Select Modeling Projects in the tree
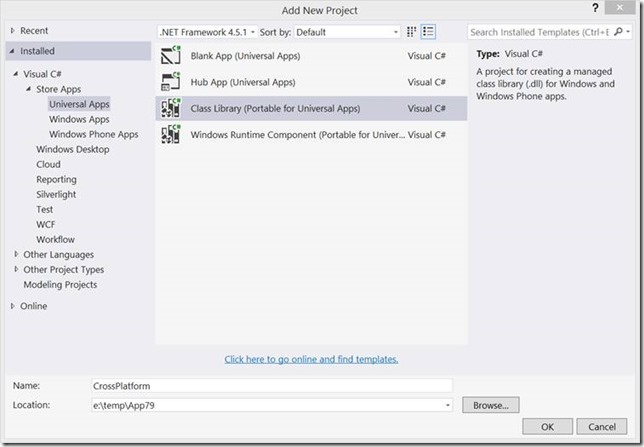The width and height of the screenshot is (644, 447). 60,285
